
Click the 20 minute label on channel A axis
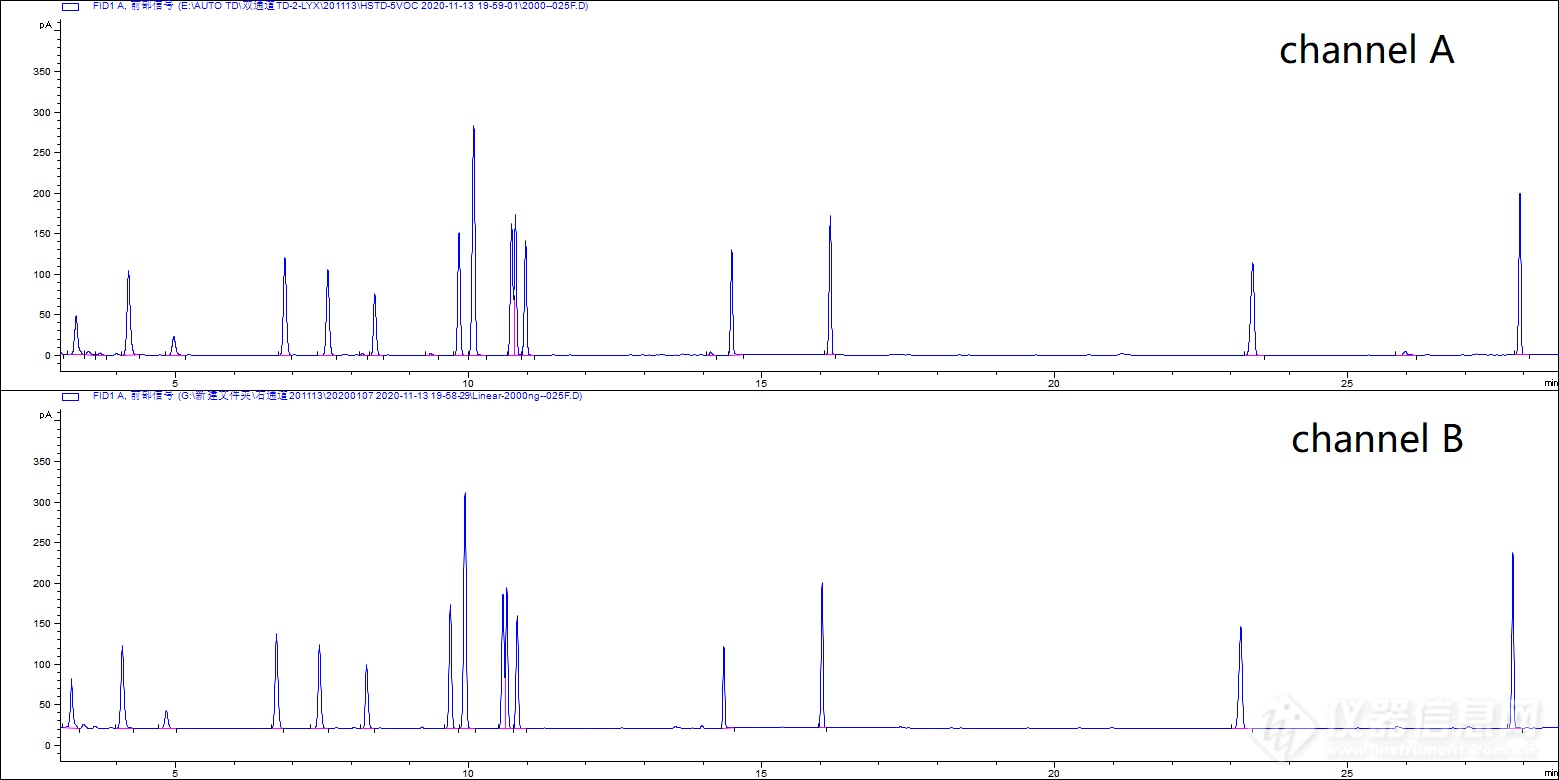(x=1054, y=382)
